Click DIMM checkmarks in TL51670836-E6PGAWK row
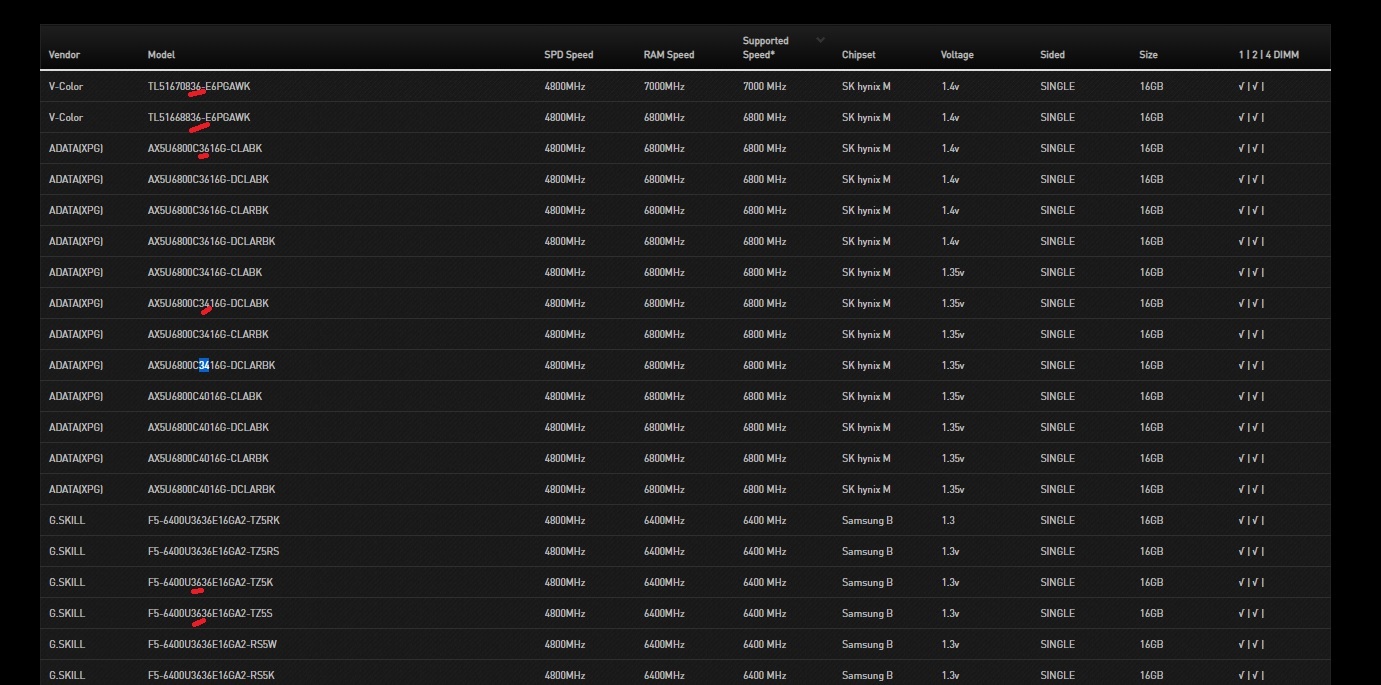This screenshot has height=685, width=1381. (x=1251, y=87)
